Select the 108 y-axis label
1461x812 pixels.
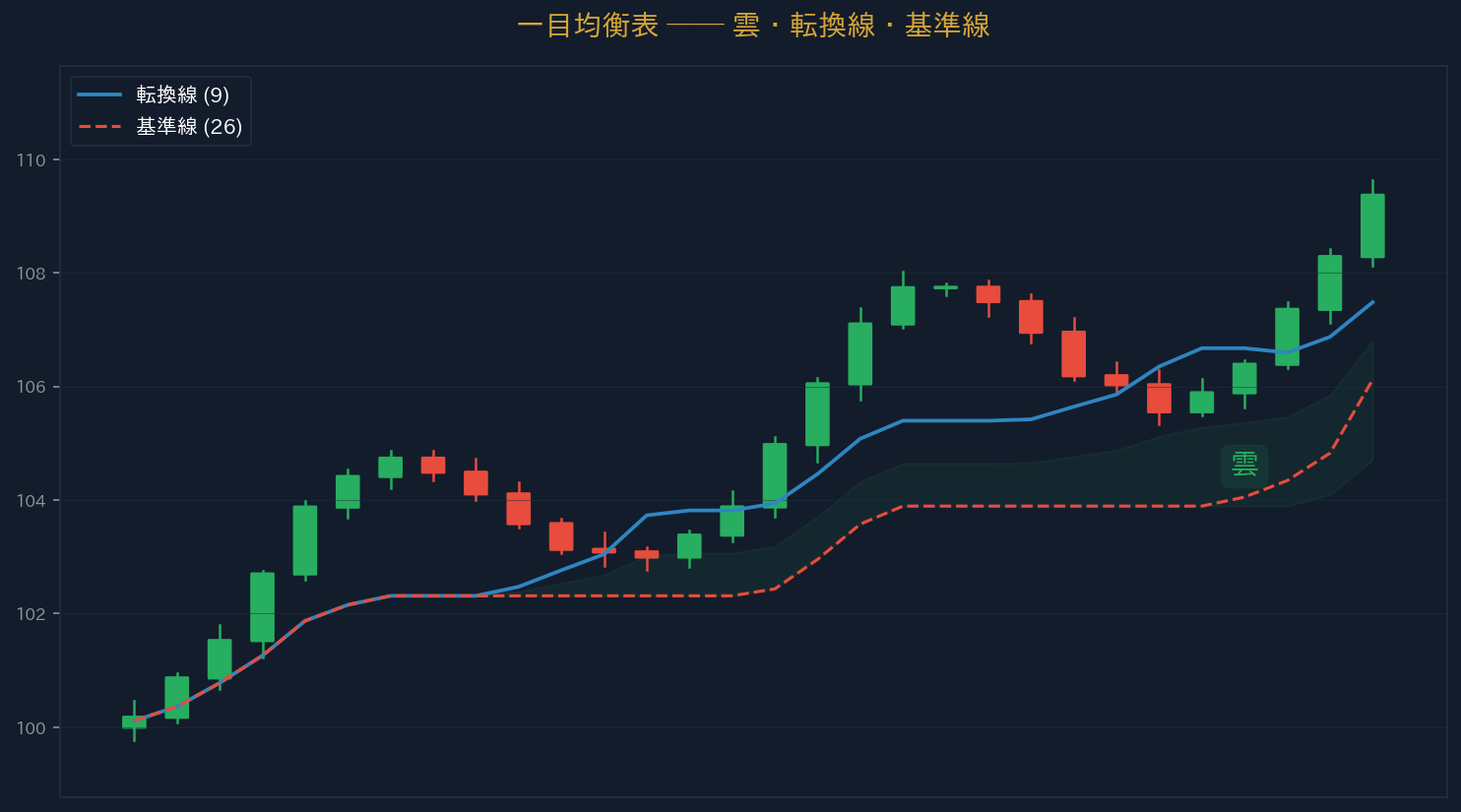click(x=32, y=274)
